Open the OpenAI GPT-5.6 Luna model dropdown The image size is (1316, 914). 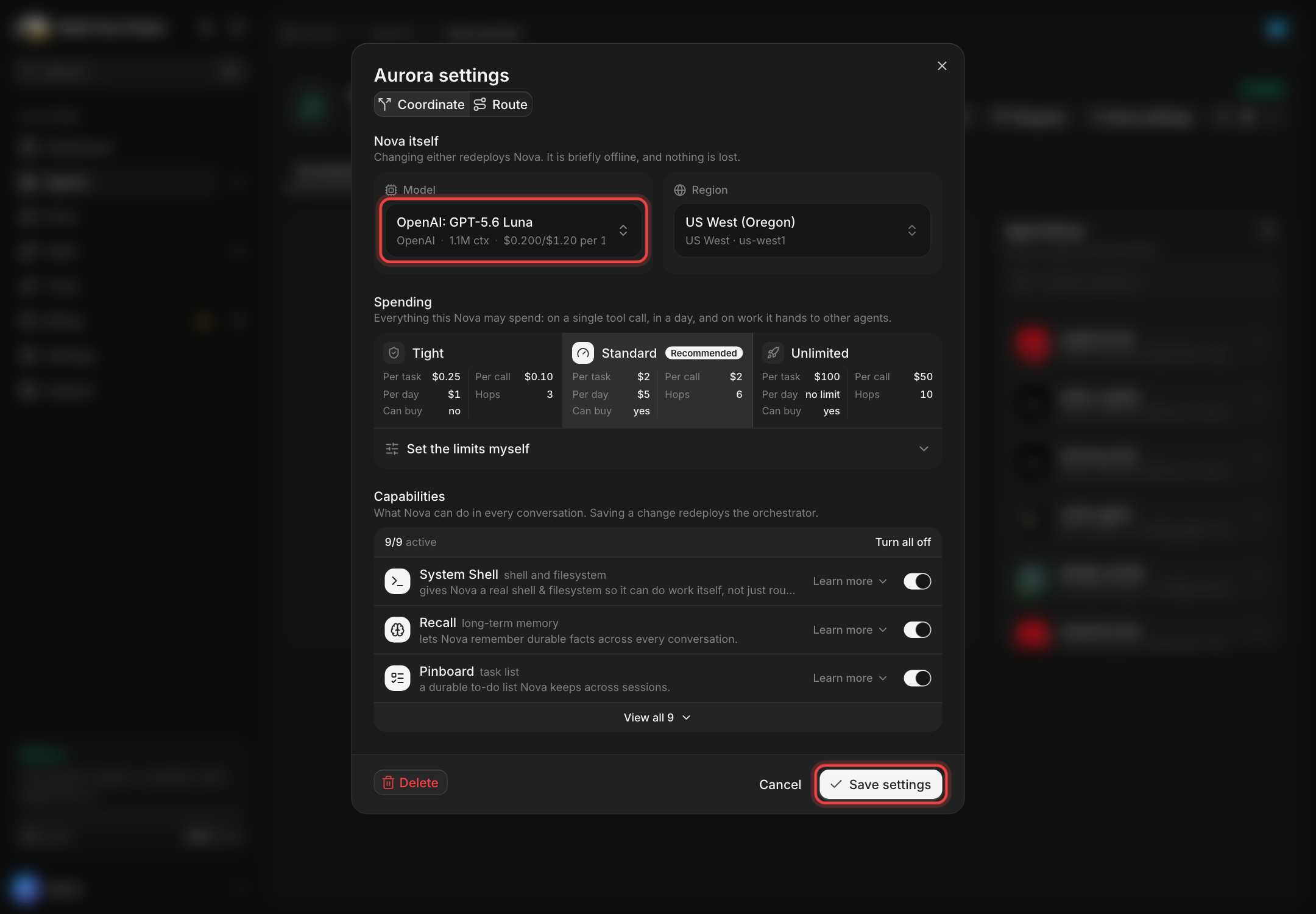tap(513, 230)
